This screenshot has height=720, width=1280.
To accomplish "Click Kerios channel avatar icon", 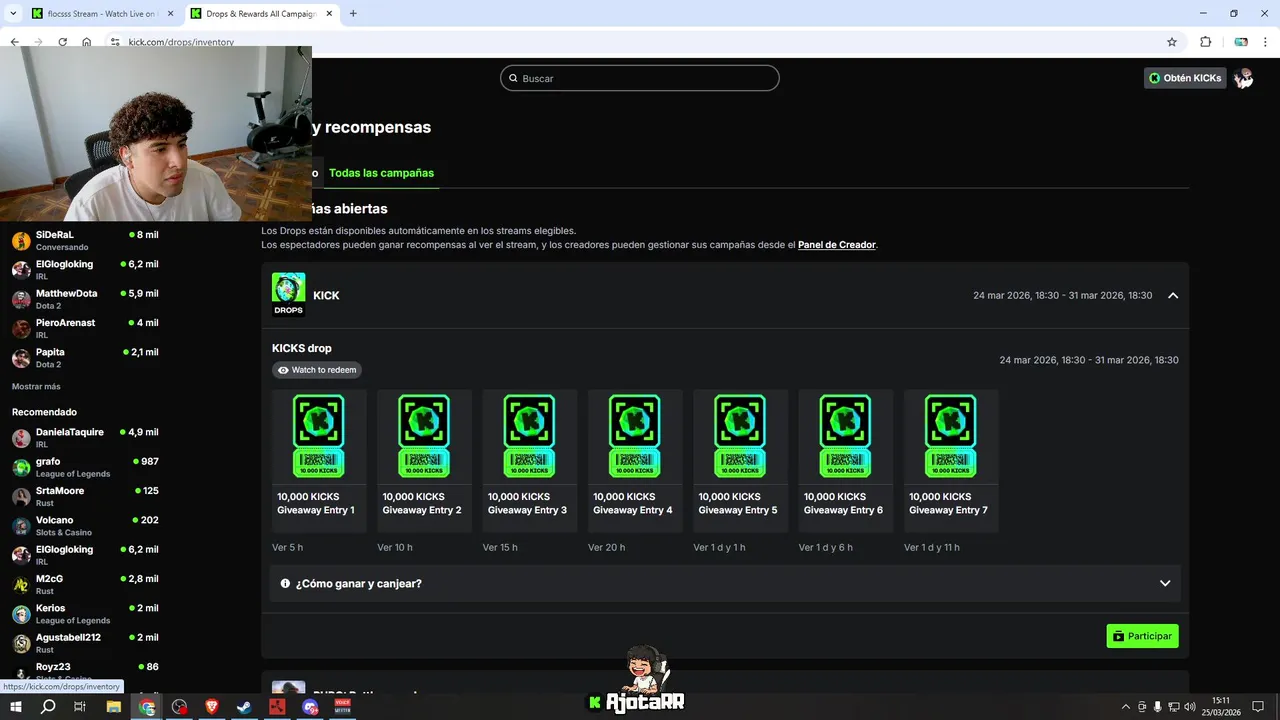I will coord(21,614).
